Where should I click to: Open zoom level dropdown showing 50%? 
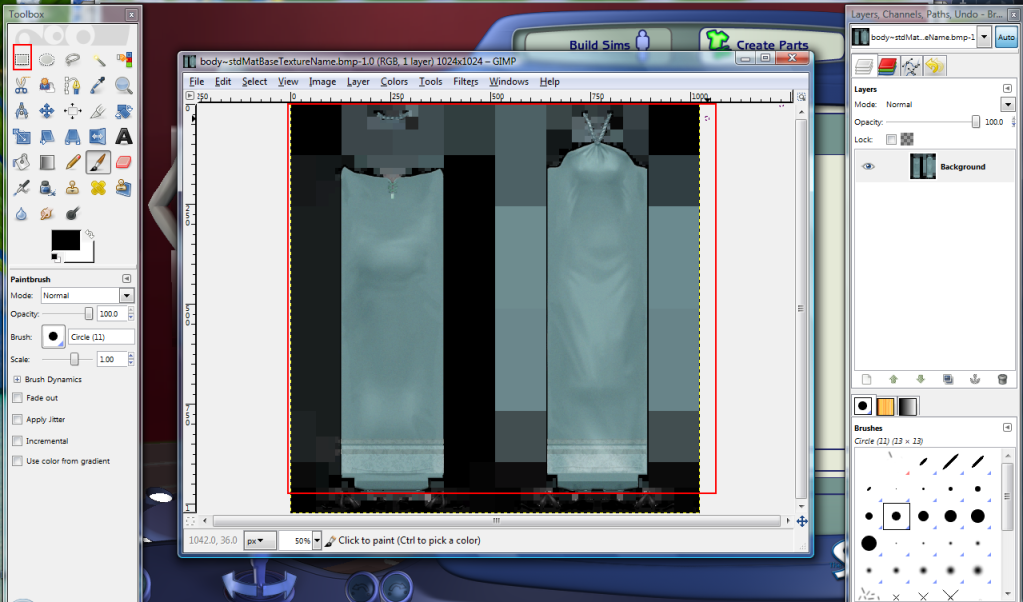click(317, 541)
